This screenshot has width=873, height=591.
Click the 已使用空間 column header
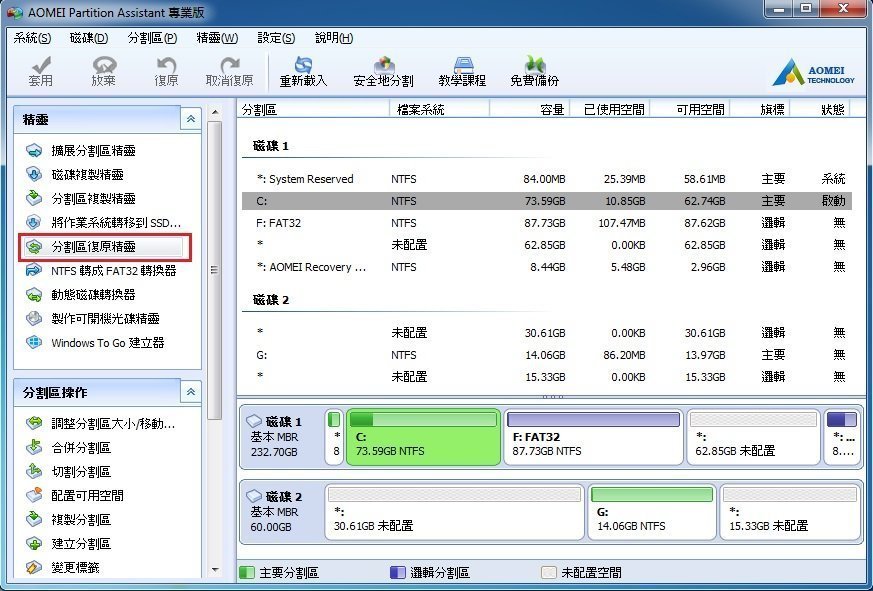pyautogui.click(x=610, y=109)
